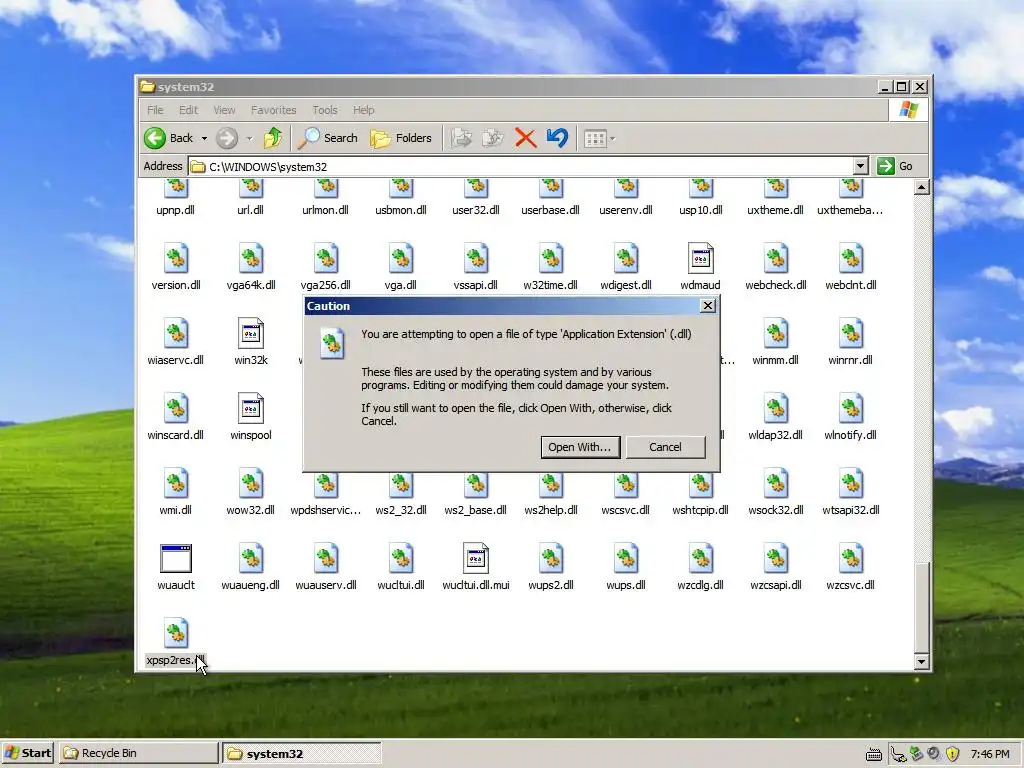Click the red Delete X icon

tap(525, 138)
